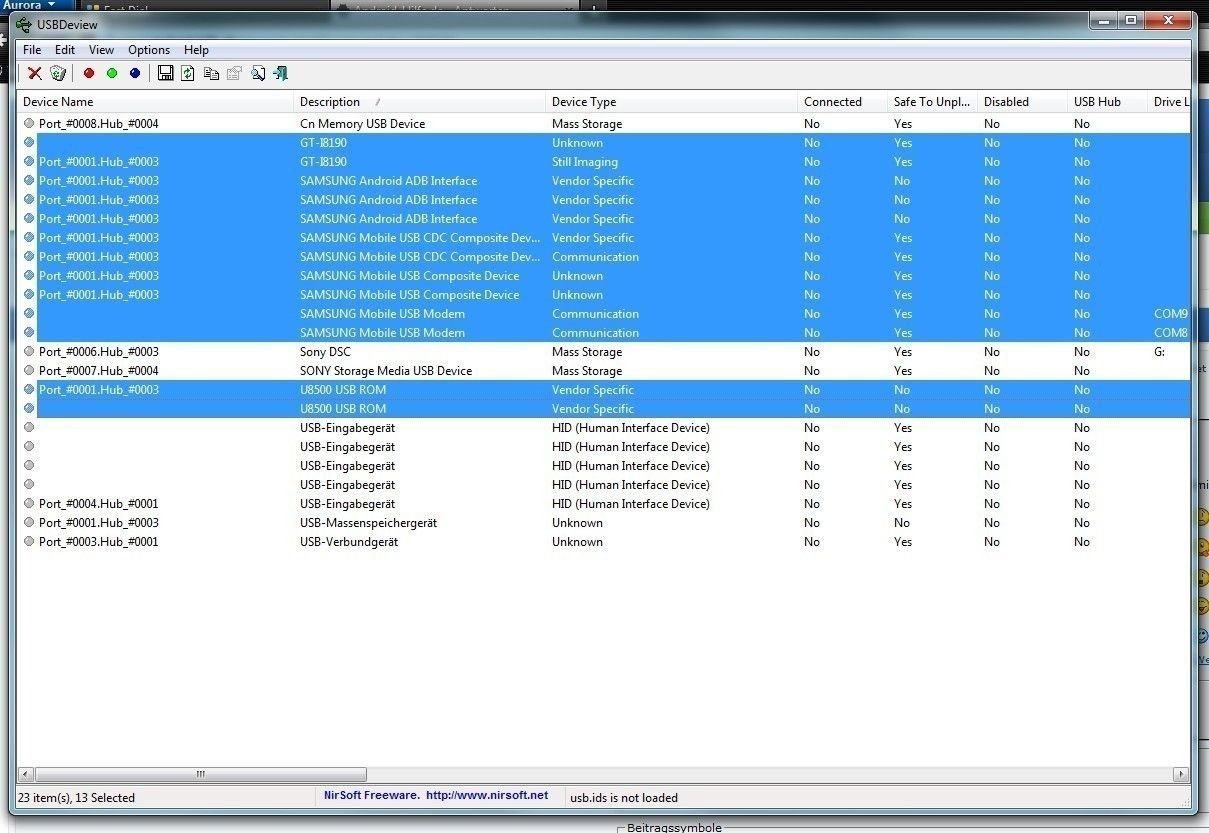Click the green Enable devices icon
This screenshot has height=833, width=1209.
tap(112, 73)
